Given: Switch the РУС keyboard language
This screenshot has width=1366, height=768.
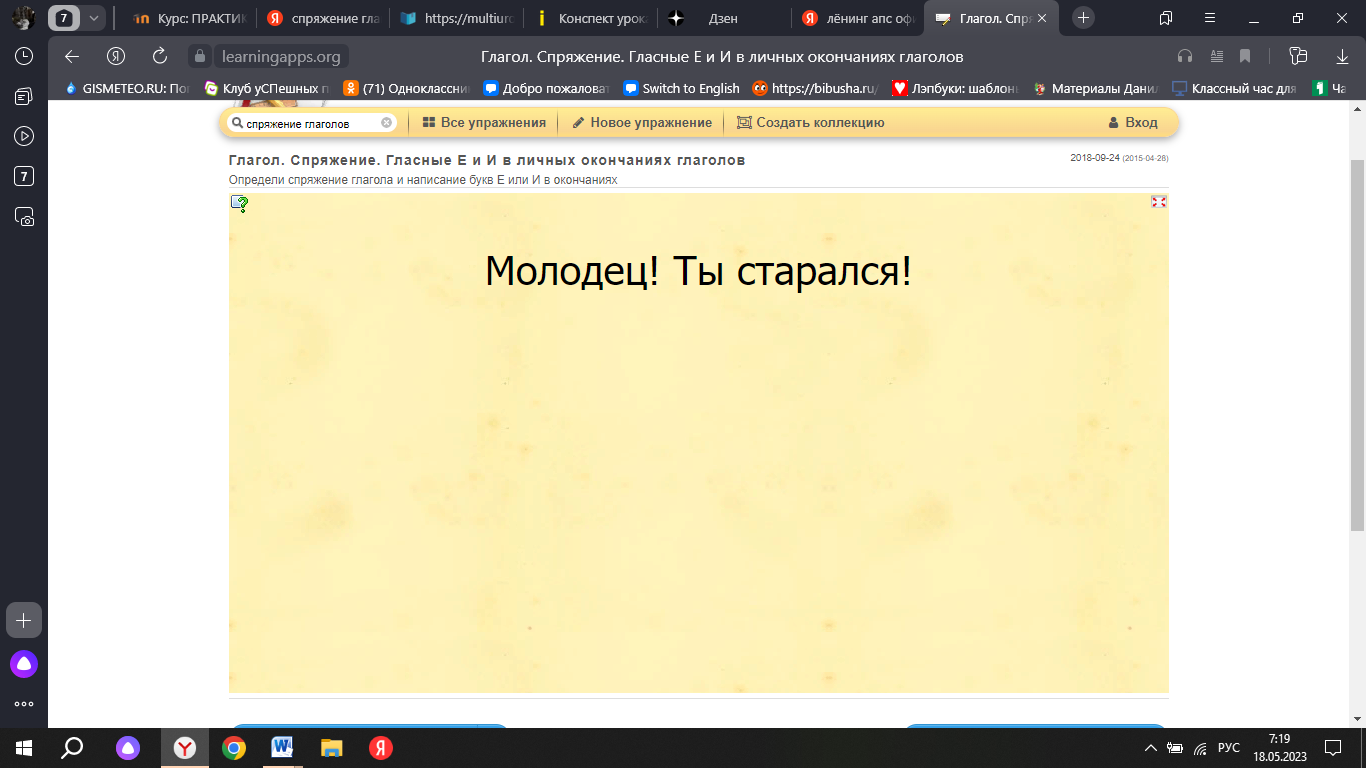Looking at the screenshot, I should coord(1229,748).
